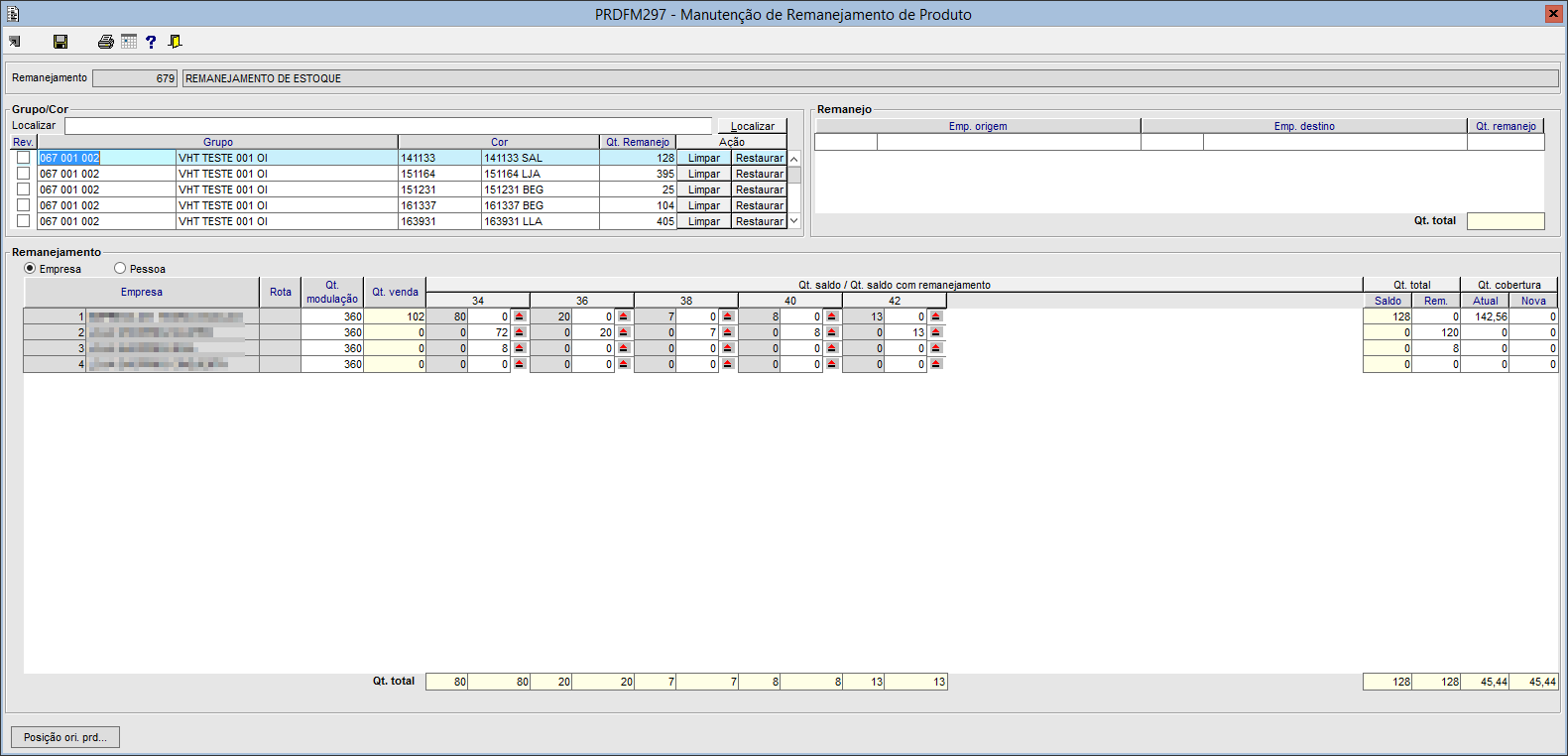Click the Remanejamento number field 679
The height and width of the screenshot is (756, 1568).
pos(135,78)
